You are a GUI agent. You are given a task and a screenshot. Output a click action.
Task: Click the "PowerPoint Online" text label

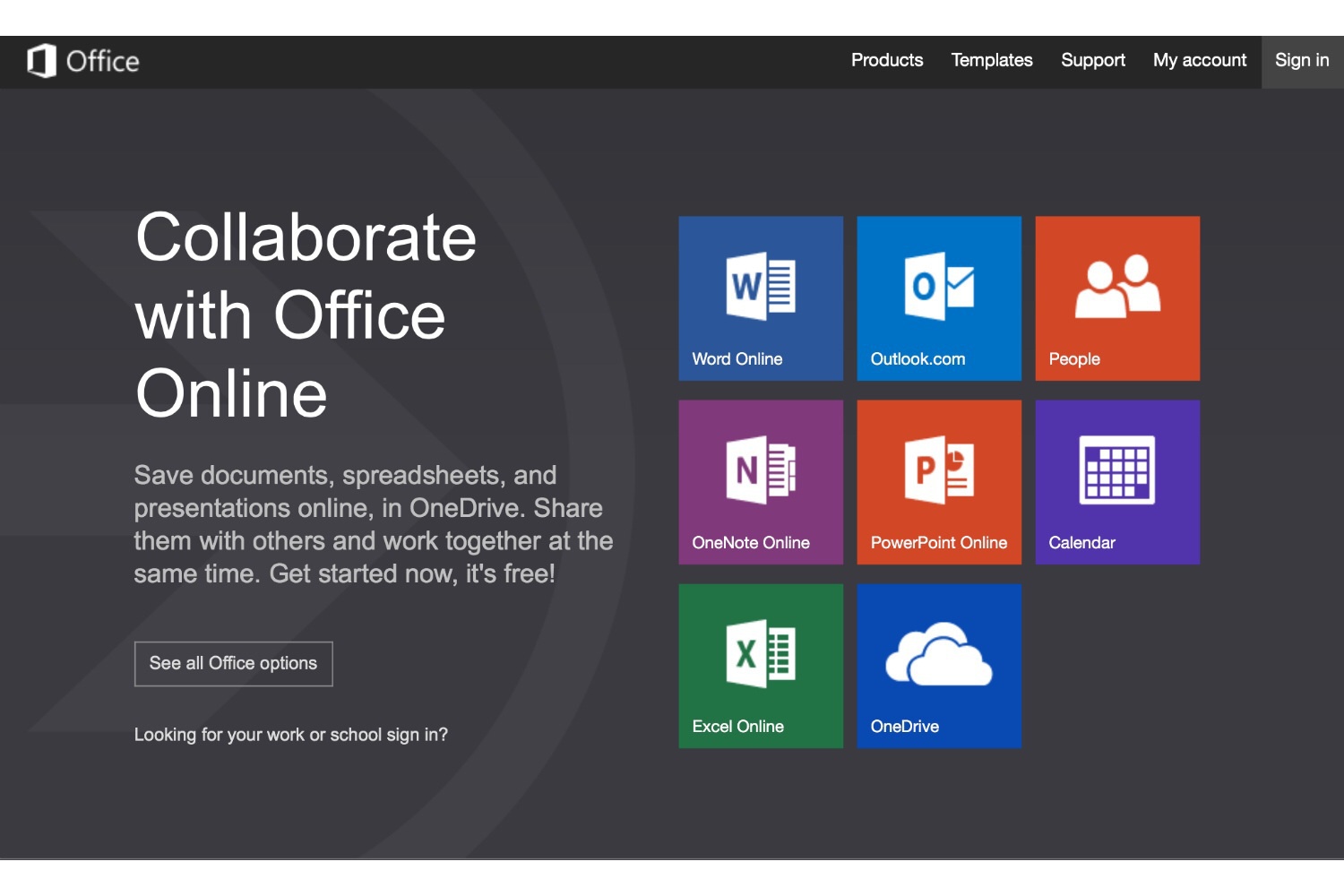(938, 543)
